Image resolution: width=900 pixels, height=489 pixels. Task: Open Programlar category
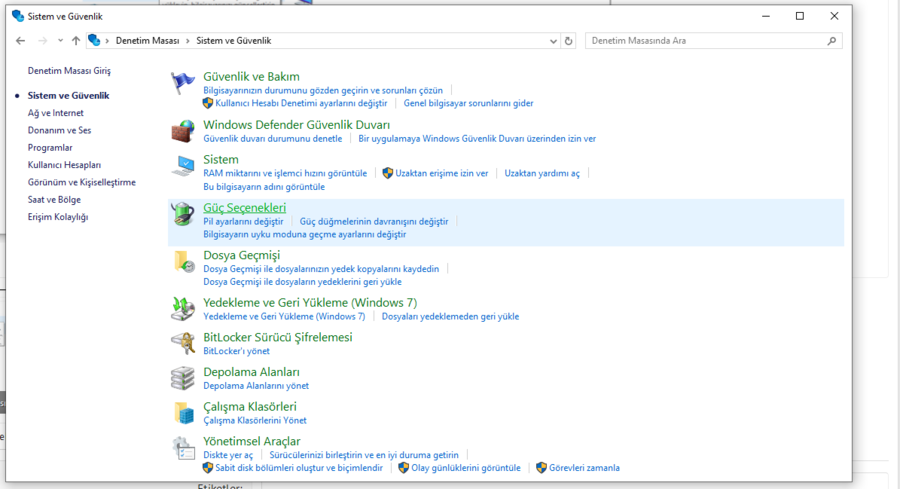click(x=50, y=148)
